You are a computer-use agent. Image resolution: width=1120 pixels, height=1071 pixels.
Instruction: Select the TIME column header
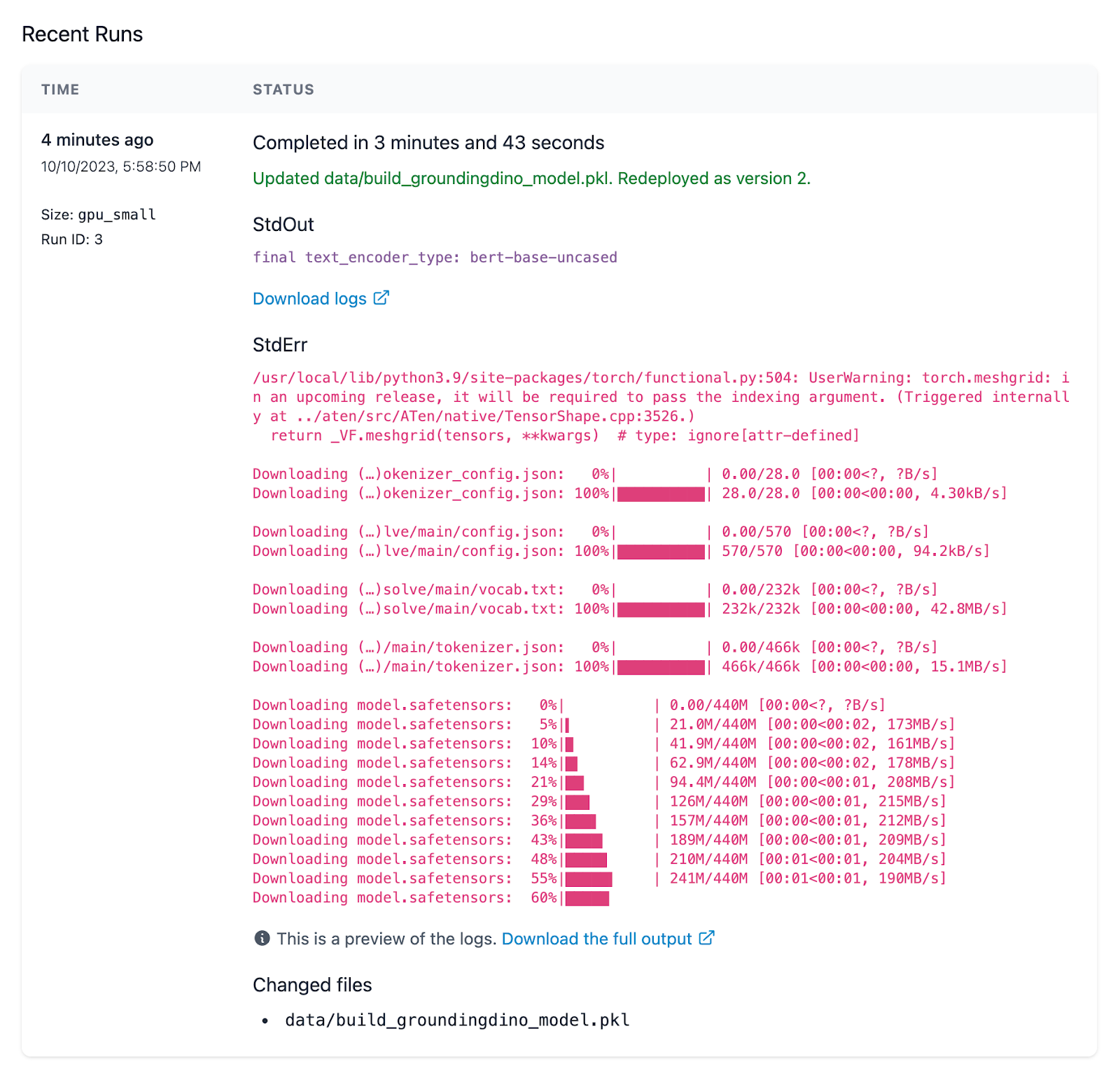(x=60, y=90)
